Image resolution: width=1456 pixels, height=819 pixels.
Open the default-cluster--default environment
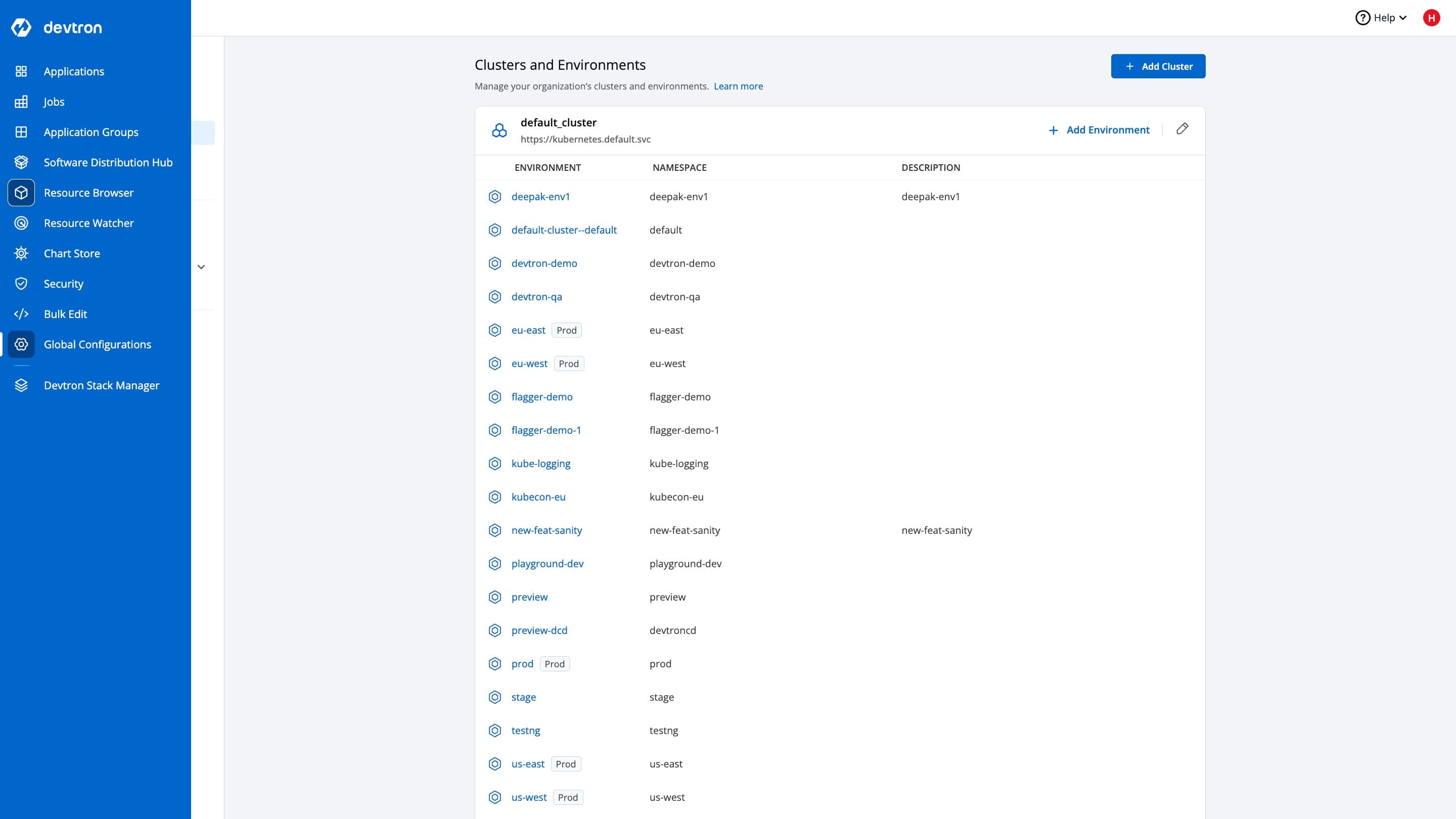point(564,230)
